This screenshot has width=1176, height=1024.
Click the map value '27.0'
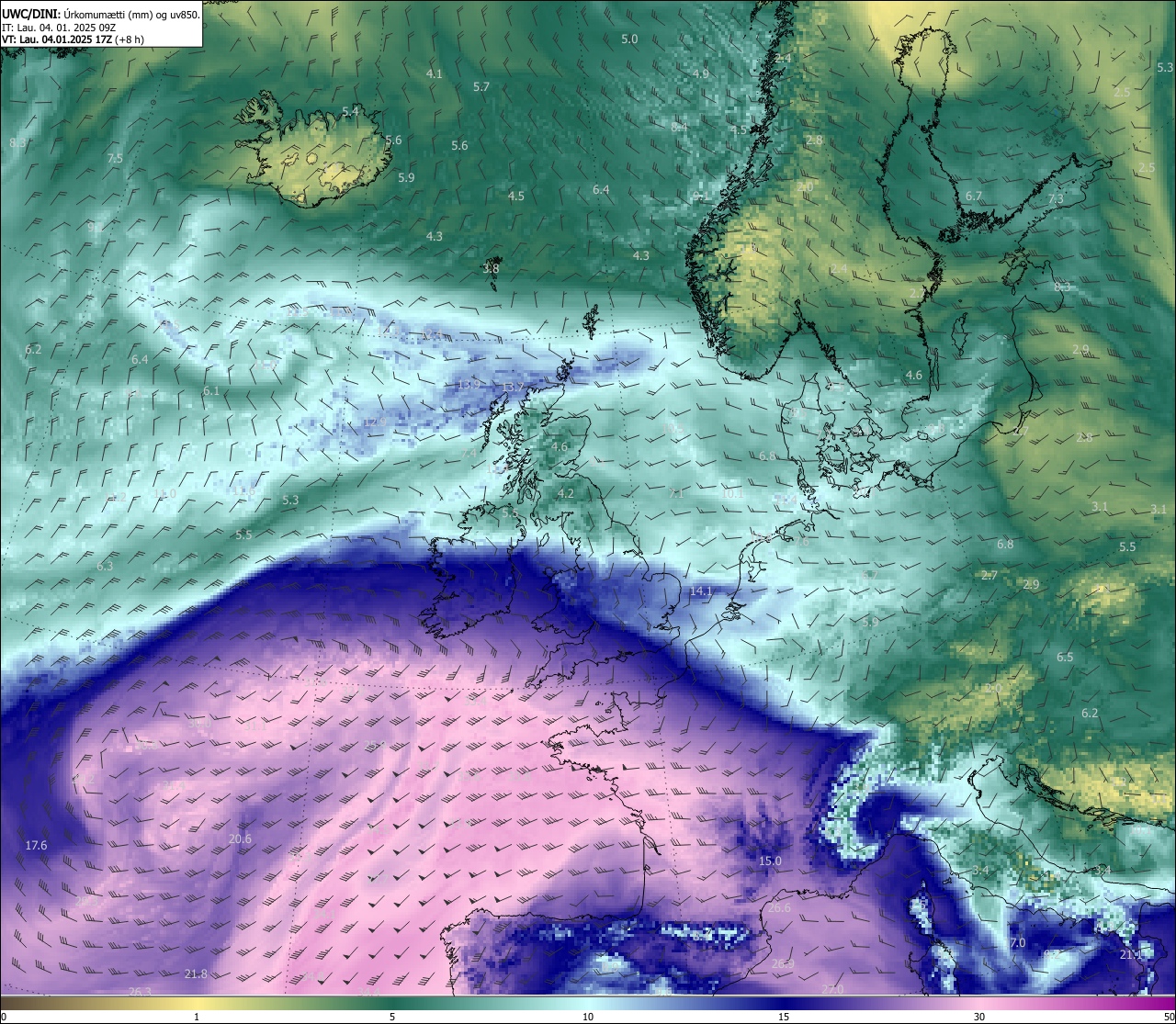[832, 988]
